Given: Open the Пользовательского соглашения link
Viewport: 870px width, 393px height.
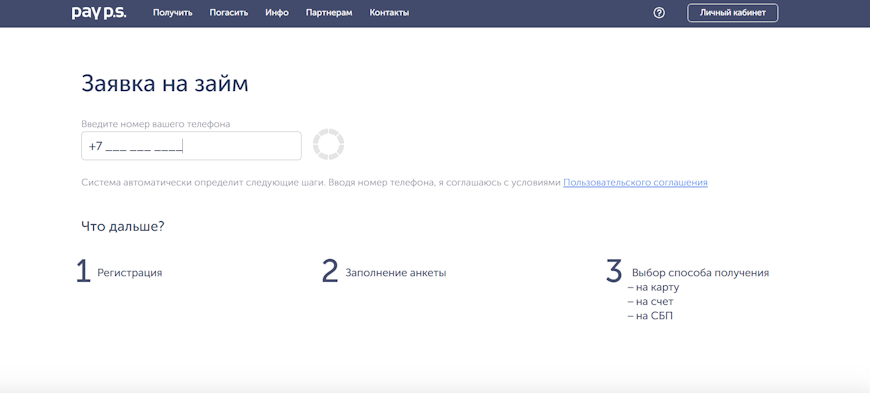Looking at the screenshot, I should pos(635,182).
